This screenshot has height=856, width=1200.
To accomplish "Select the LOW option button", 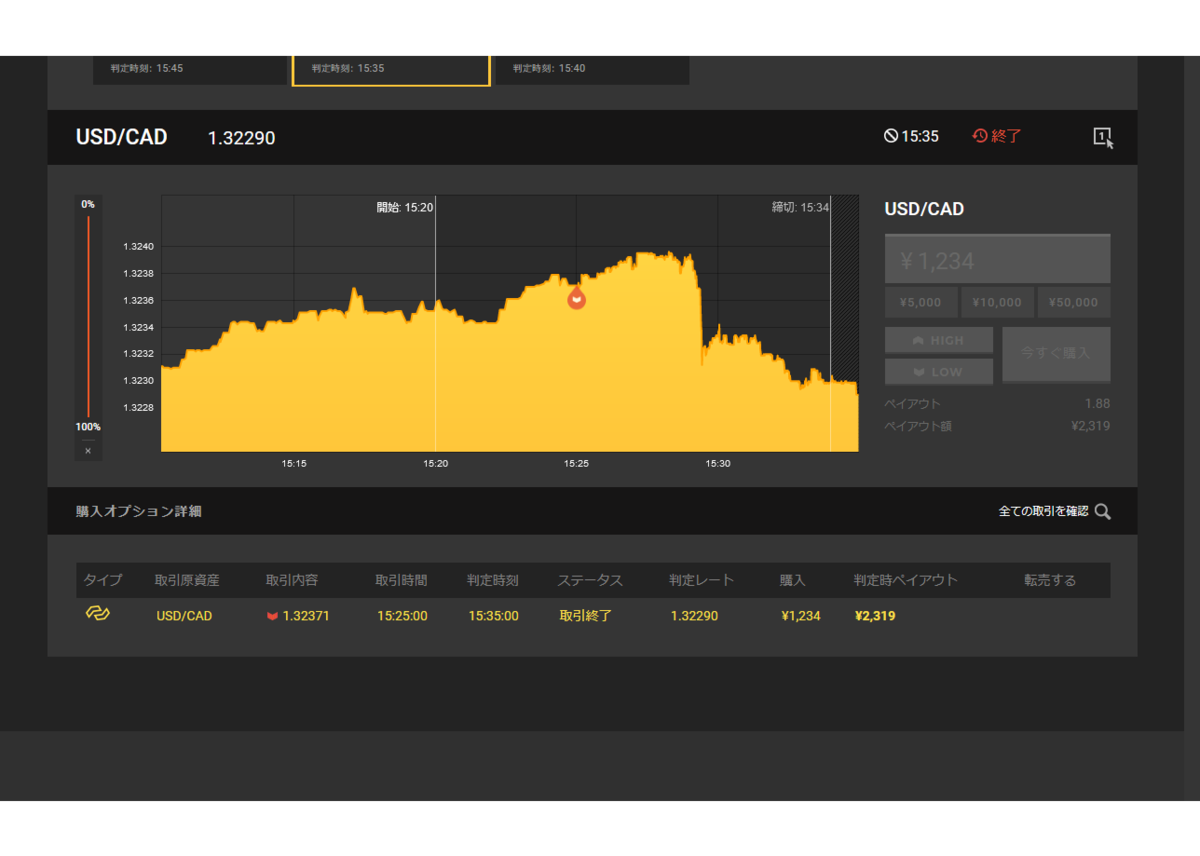I will click(x=939, y=371).
